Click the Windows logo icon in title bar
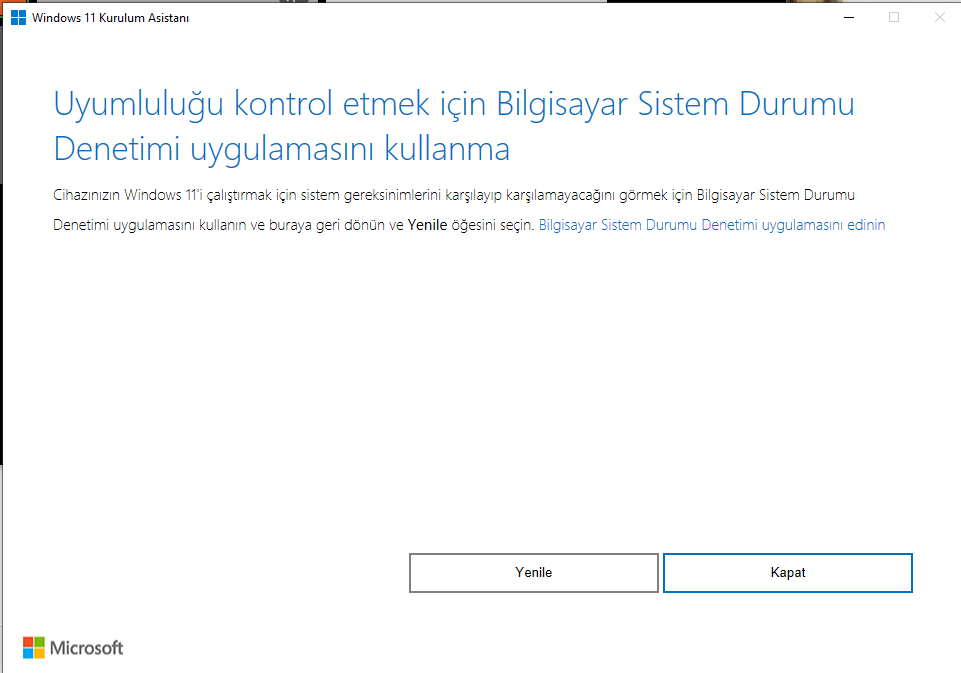The width and height of the screenshot is (961, 673). (18, 18)
